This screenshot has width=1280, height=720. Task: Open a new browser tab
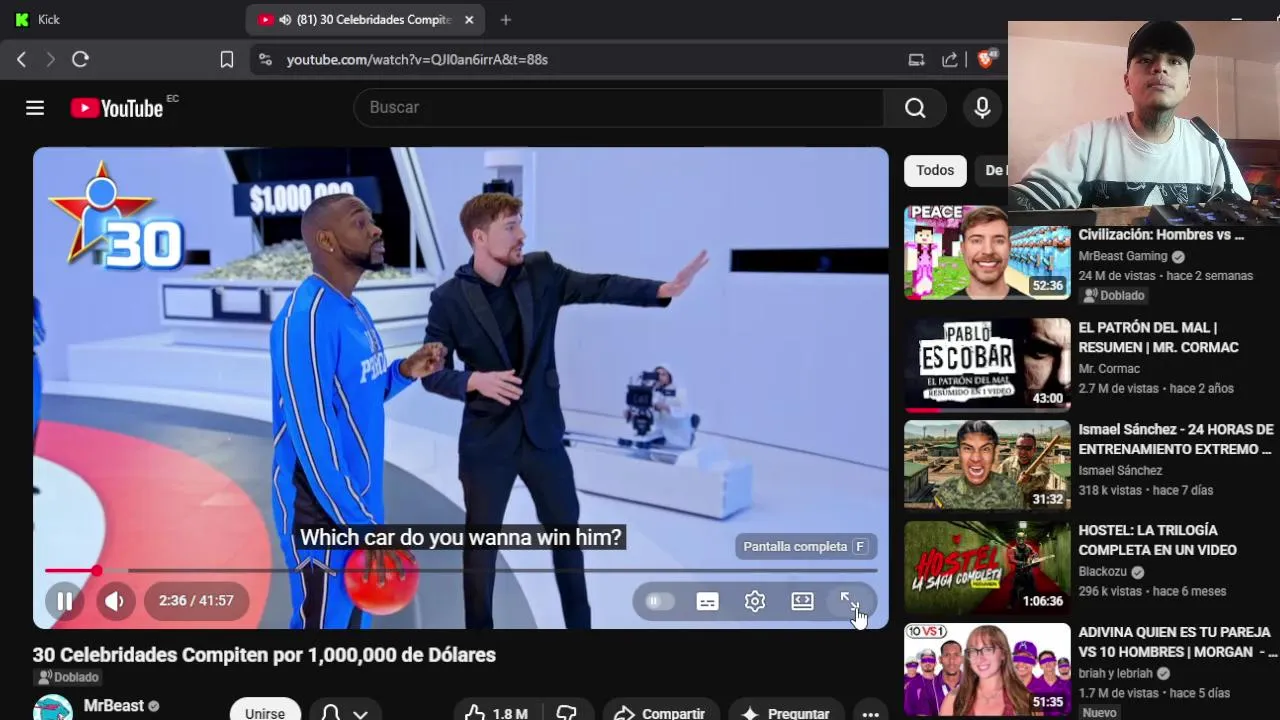[505, 20]
